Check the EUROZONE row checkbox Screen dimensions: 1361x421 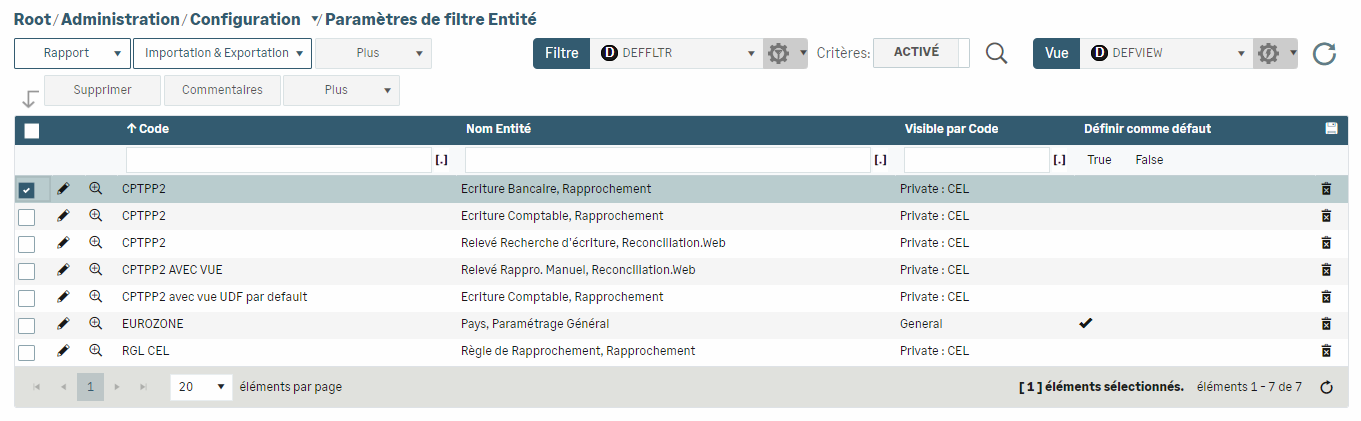click(x=27, y=325)
